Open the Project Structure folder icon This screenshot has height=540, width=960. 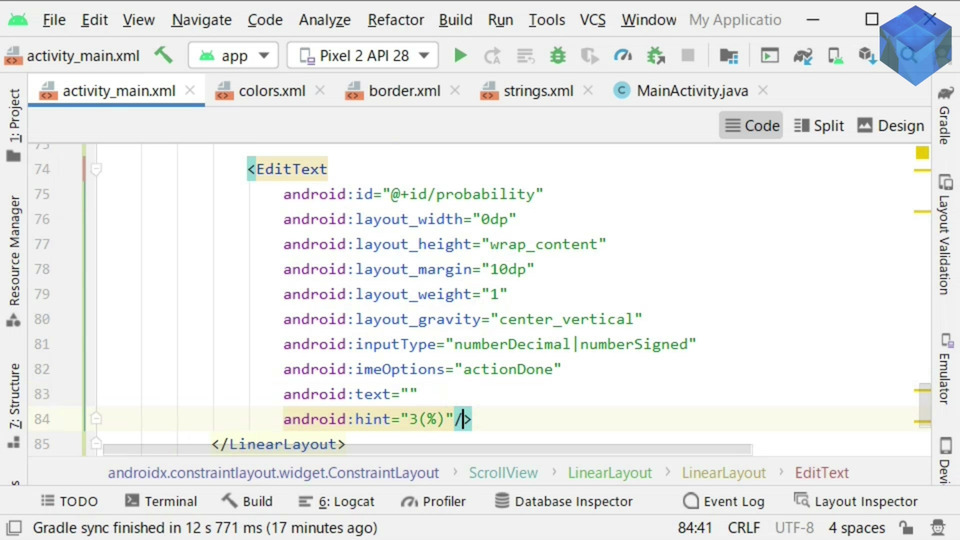tap(729, 56)
